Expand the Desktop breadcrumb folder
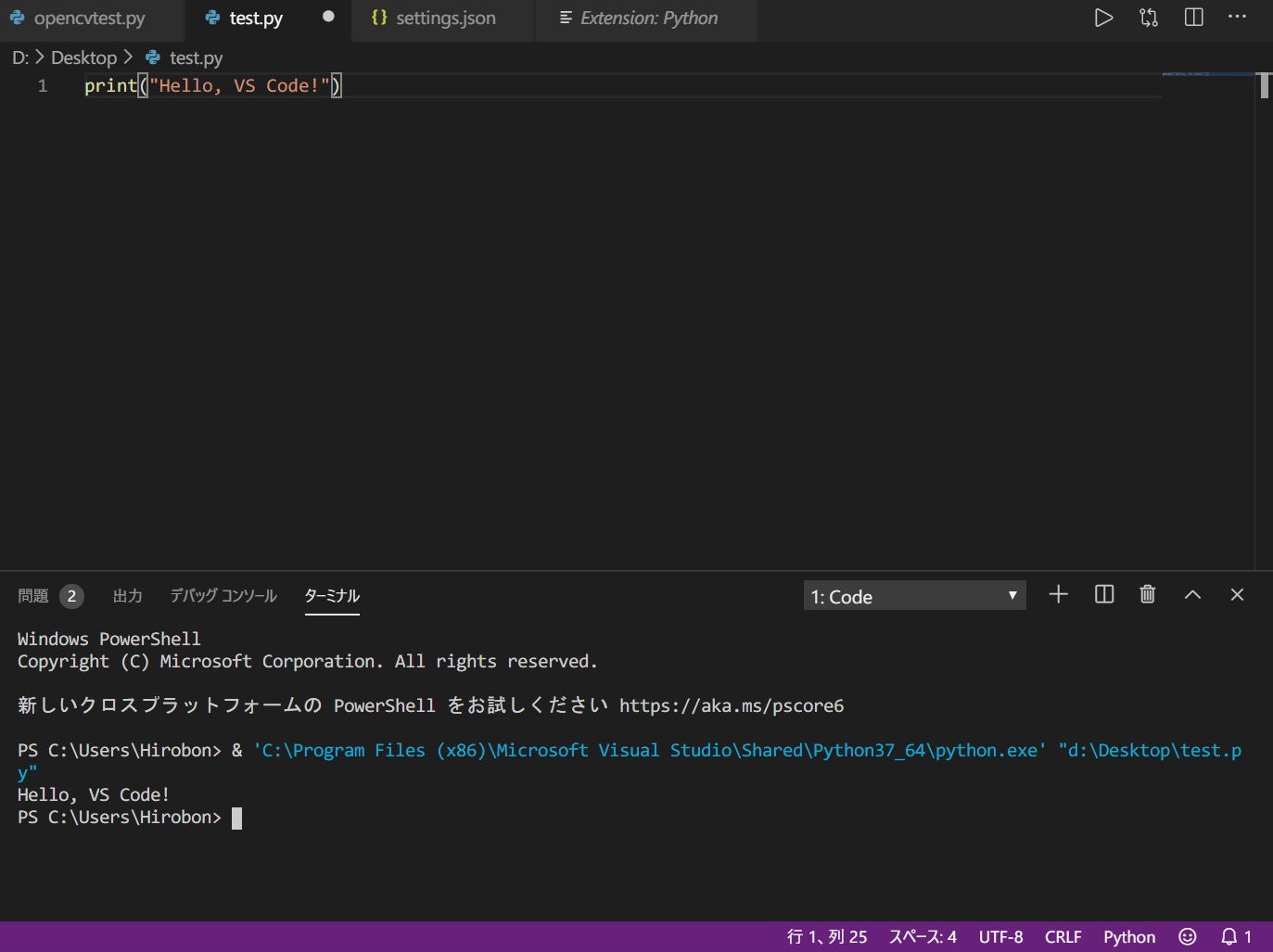1273x952 pixels. 83,57
